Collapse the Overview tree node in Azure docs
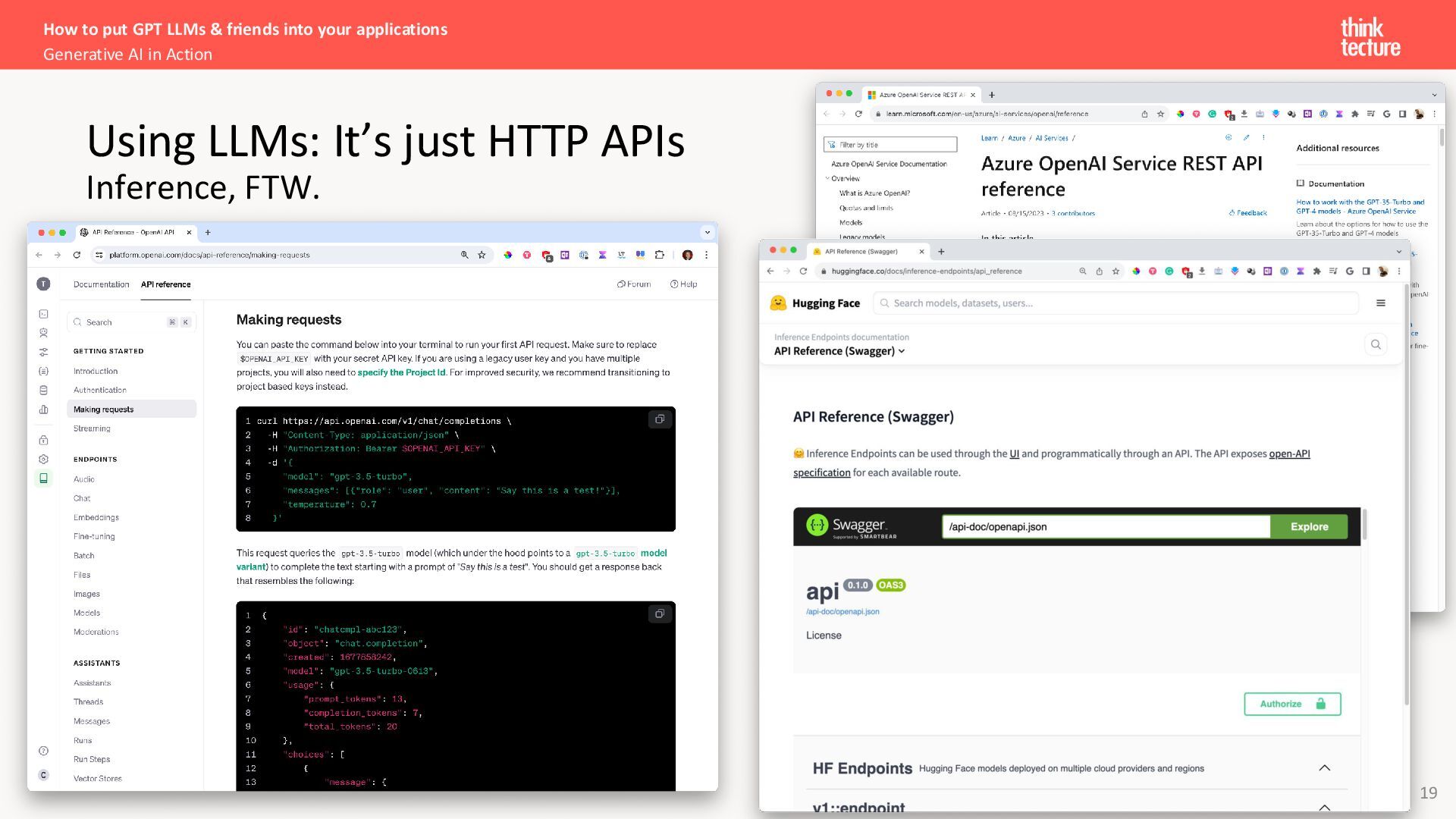This screenshot has height=819, width=1456. click(828, 178)
